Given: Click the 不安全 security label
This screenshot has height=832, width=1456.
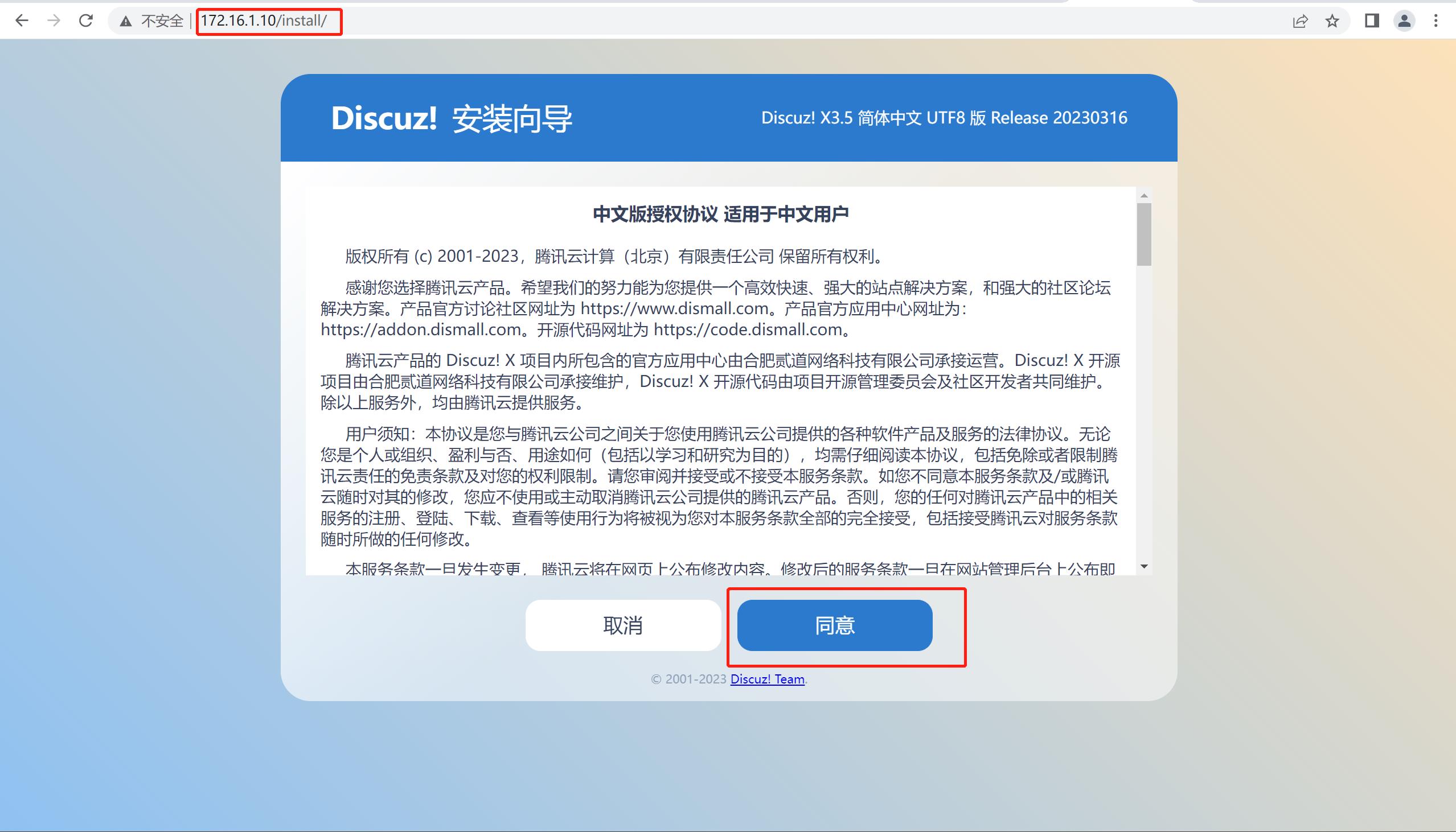Looking at the screenshot, I should click(162, 22).
